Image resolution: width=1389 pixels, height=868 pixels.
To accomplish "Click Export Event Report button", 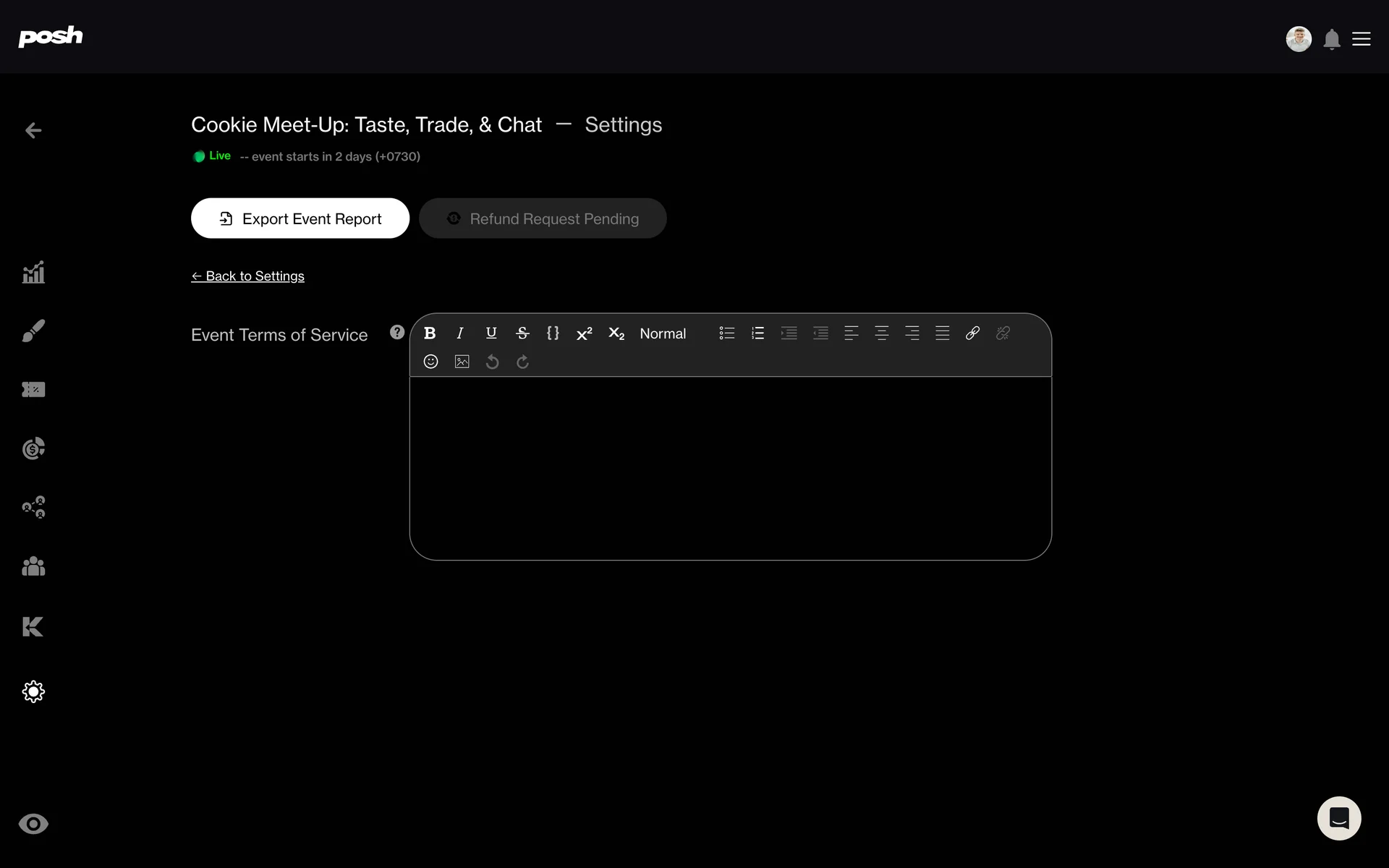I will click(300, 218).
